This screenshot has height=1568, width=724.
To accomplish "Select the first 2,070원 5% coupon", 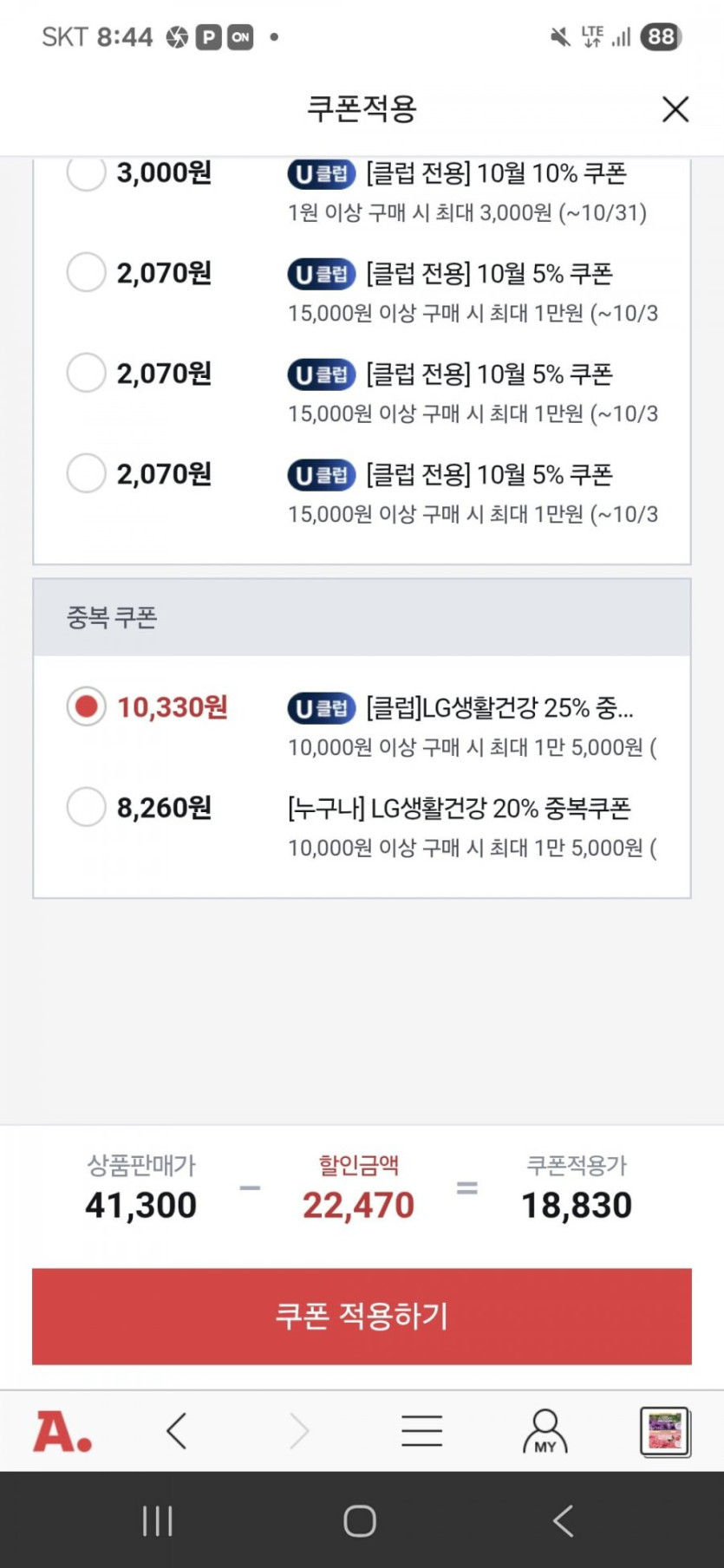I will coord(86,273).
